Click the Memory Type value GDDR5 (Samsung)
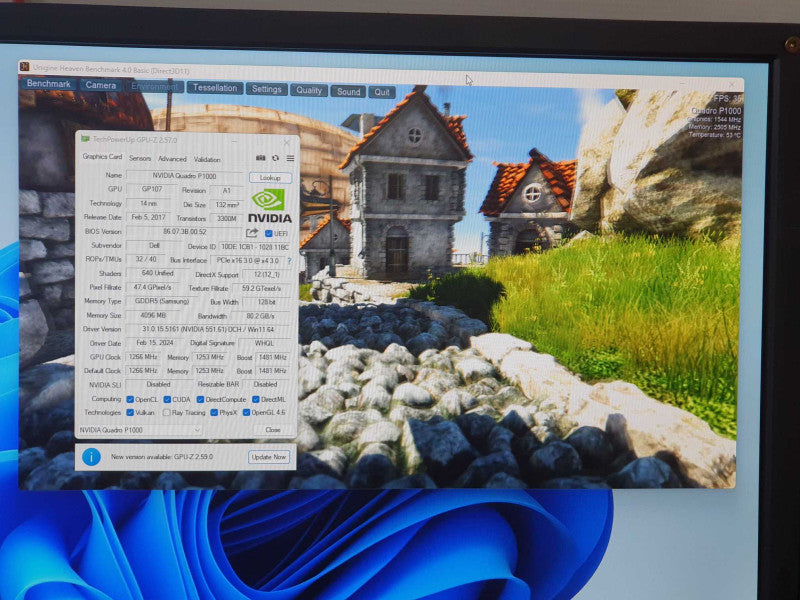800x600 pixels. [x=162, y=302]
